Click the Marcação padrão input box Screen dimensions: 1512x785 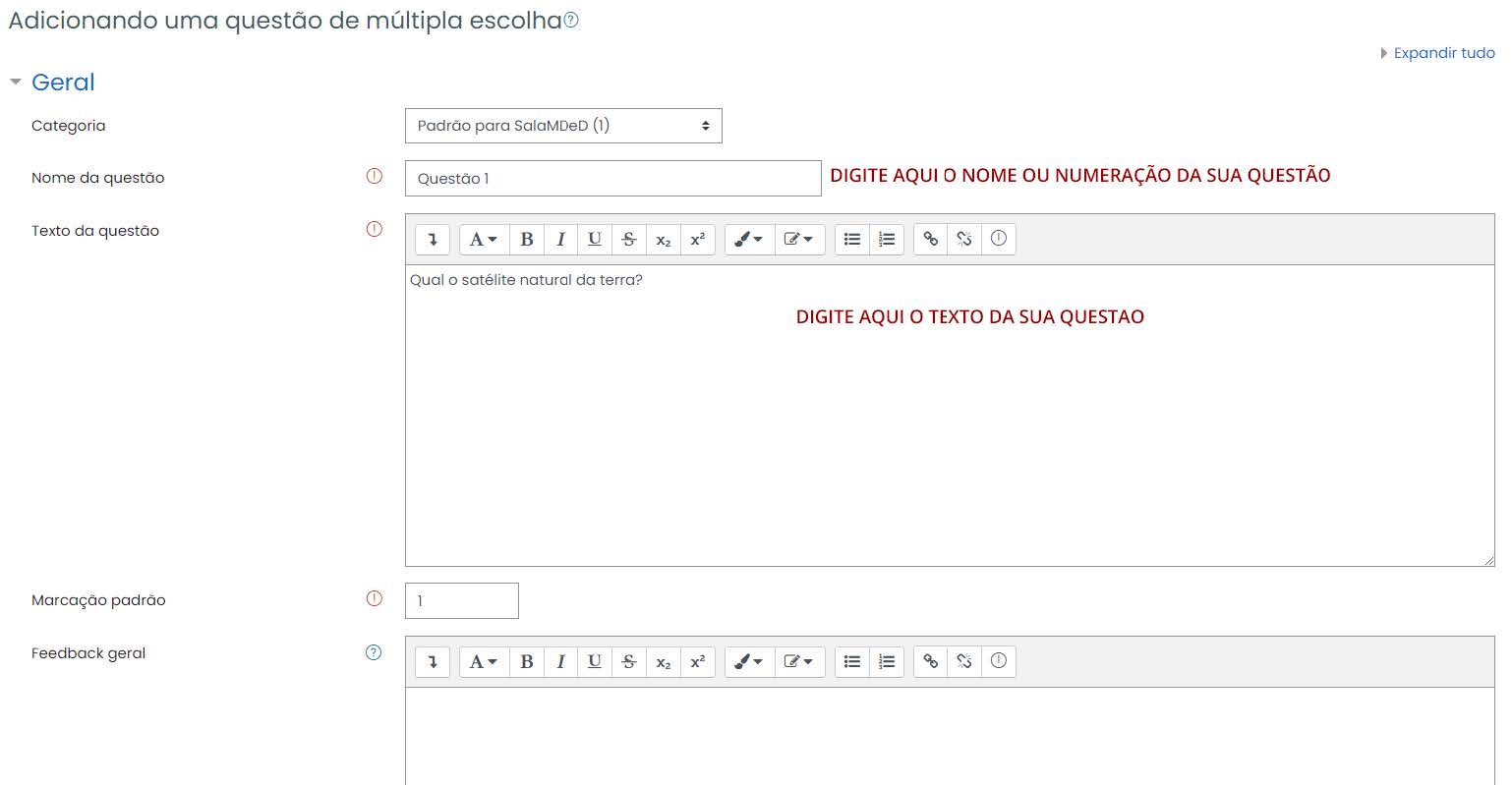coord(461,600)
